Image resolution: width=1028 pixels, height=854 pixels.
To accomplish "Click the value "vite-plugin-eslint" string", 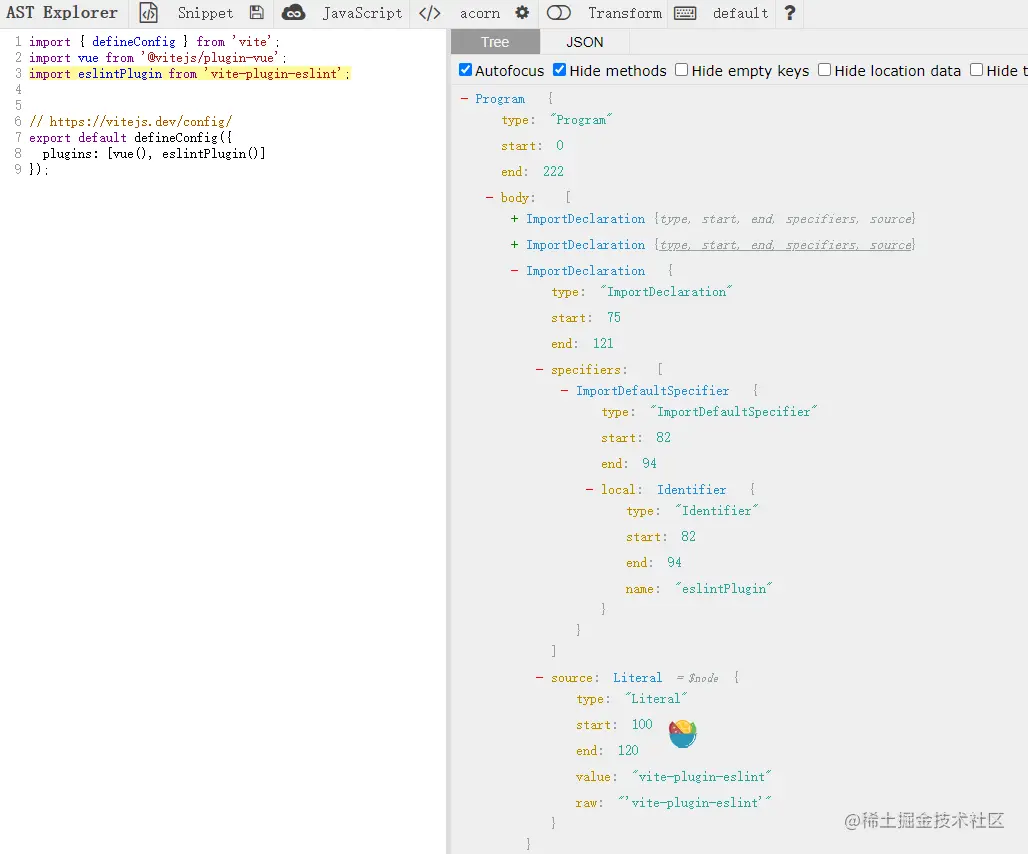I will tap(702, 777).
